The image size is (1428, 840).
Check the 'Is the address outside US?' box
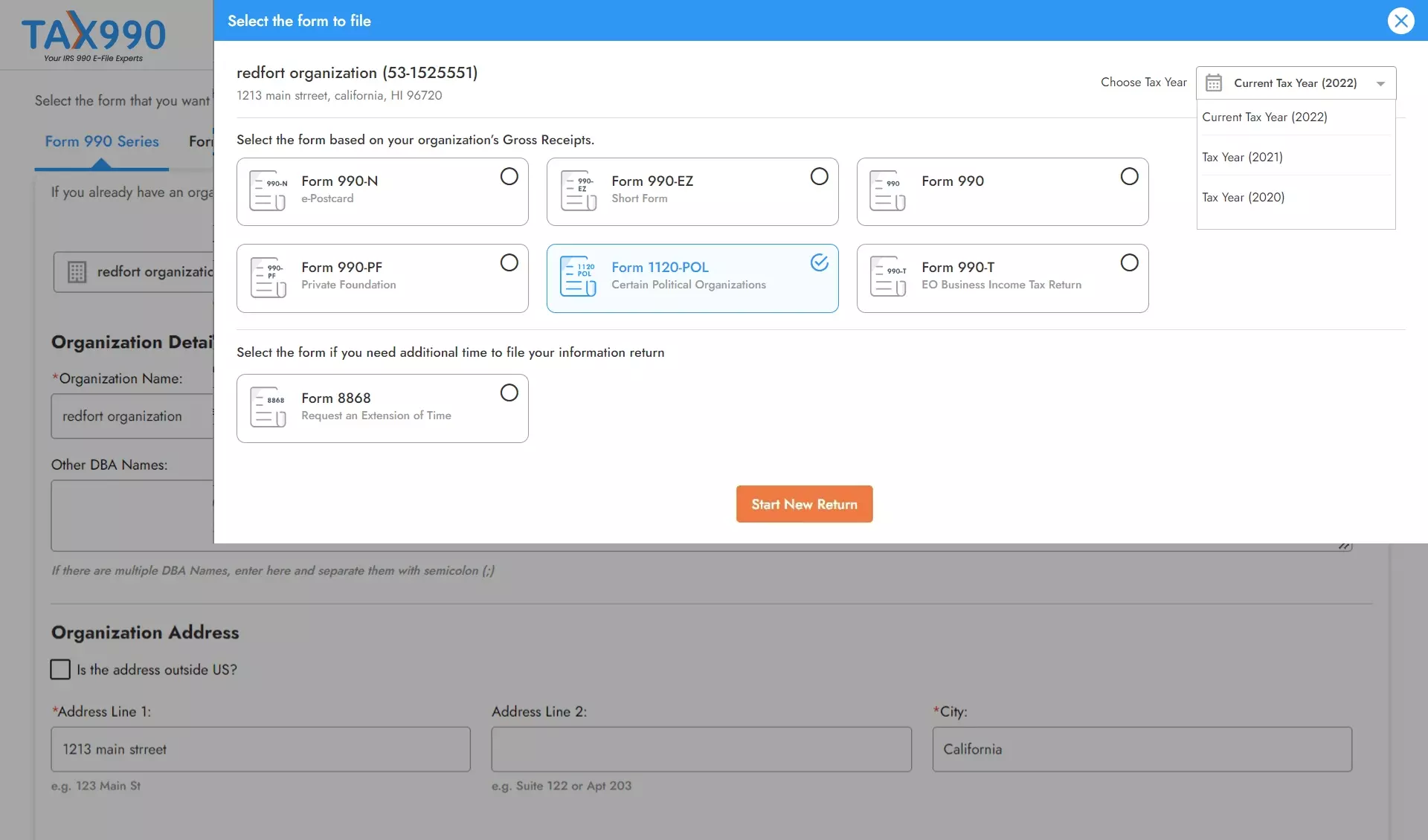pyautogui.click(x=60, y=670)
